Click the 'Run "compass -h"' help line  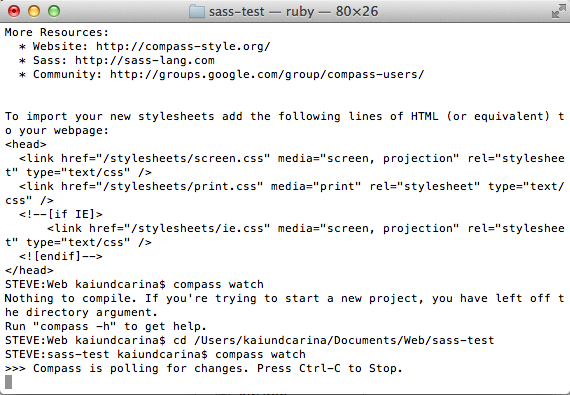tap(106, 326)
